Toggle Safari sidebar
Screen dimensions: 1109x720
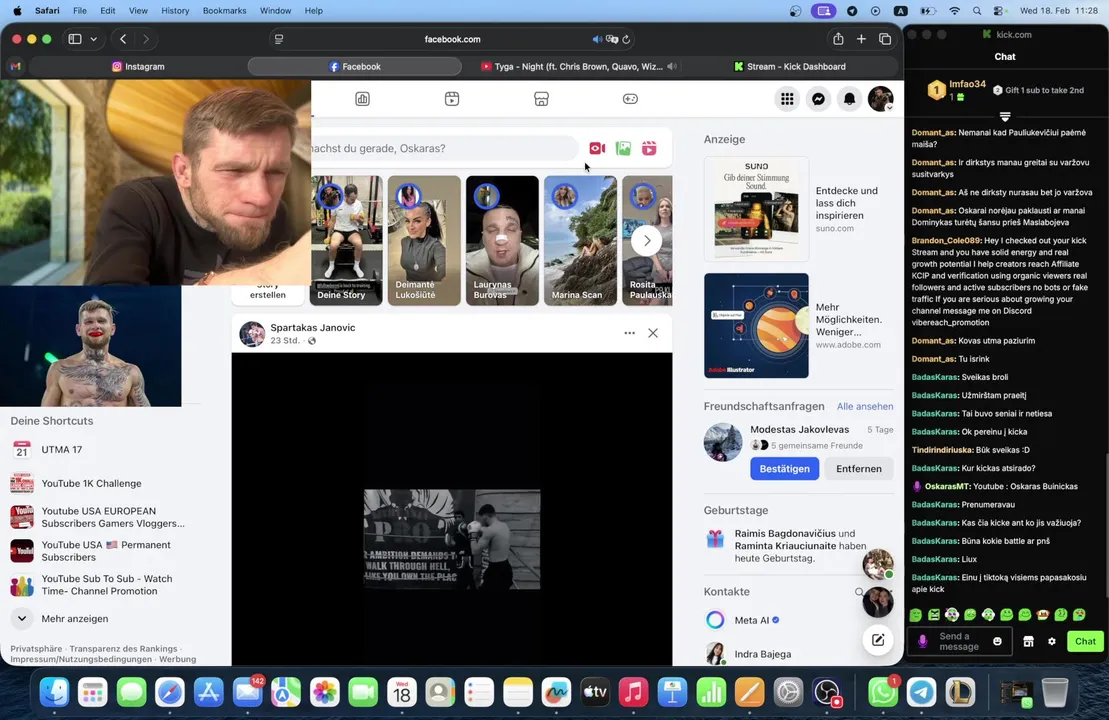(75, 40)
